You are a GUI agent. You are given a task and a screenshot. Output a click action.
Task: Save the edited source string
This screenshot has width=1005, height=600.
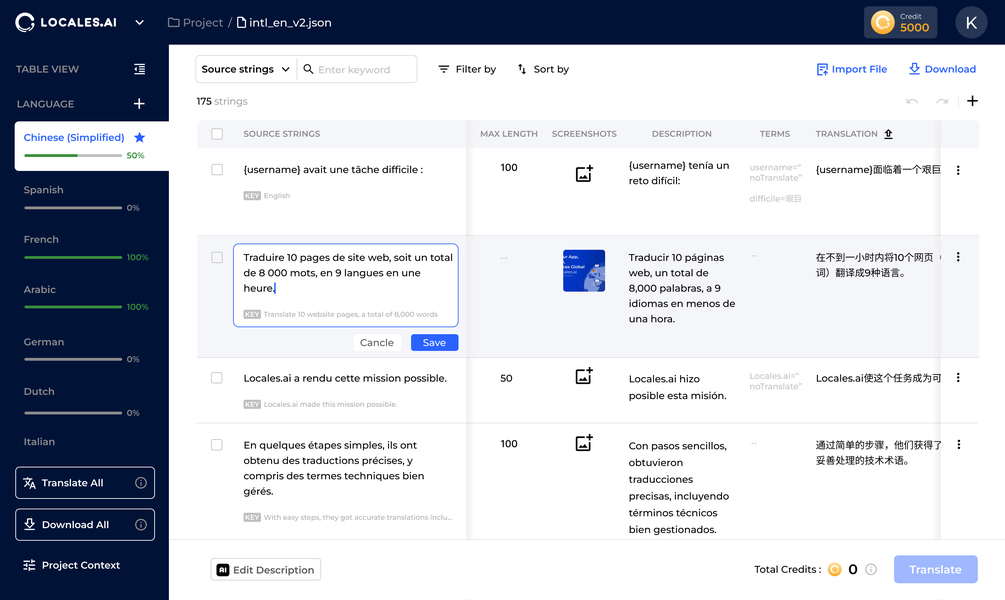pos(434,342)
